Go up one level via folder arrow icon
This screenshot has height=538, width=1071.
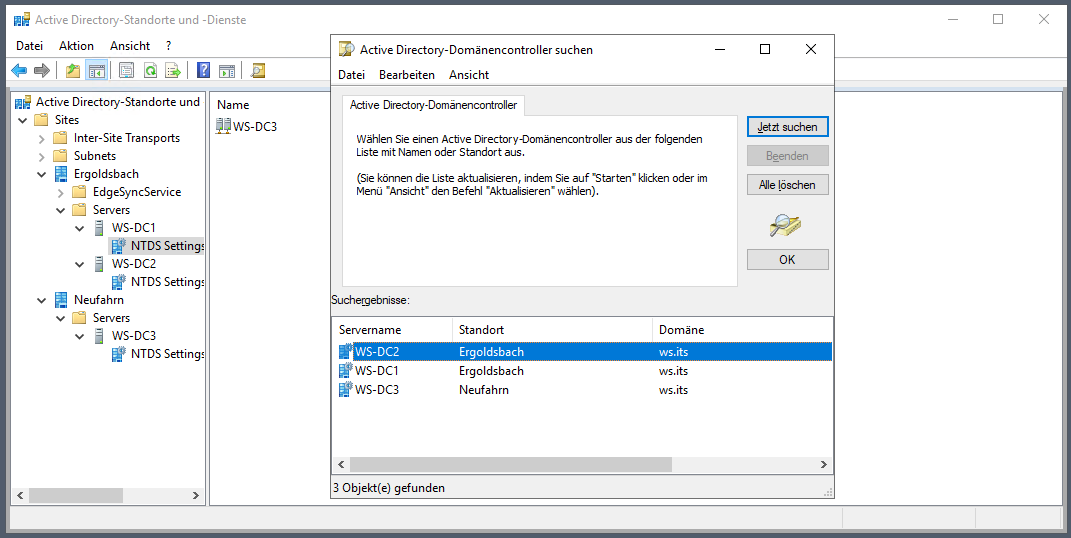[72, 70]
